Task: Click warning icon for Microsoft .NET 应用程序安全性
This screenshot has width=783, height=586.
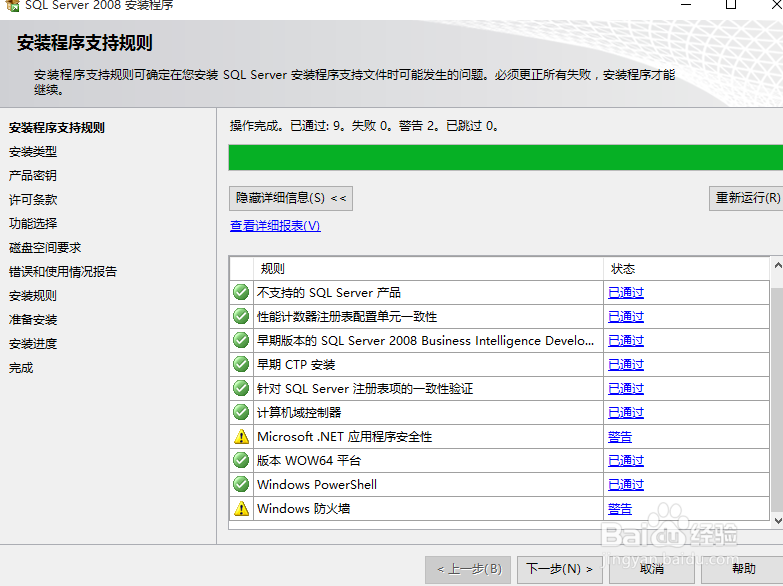Action: pyautogui.click(x=242, y=437)
